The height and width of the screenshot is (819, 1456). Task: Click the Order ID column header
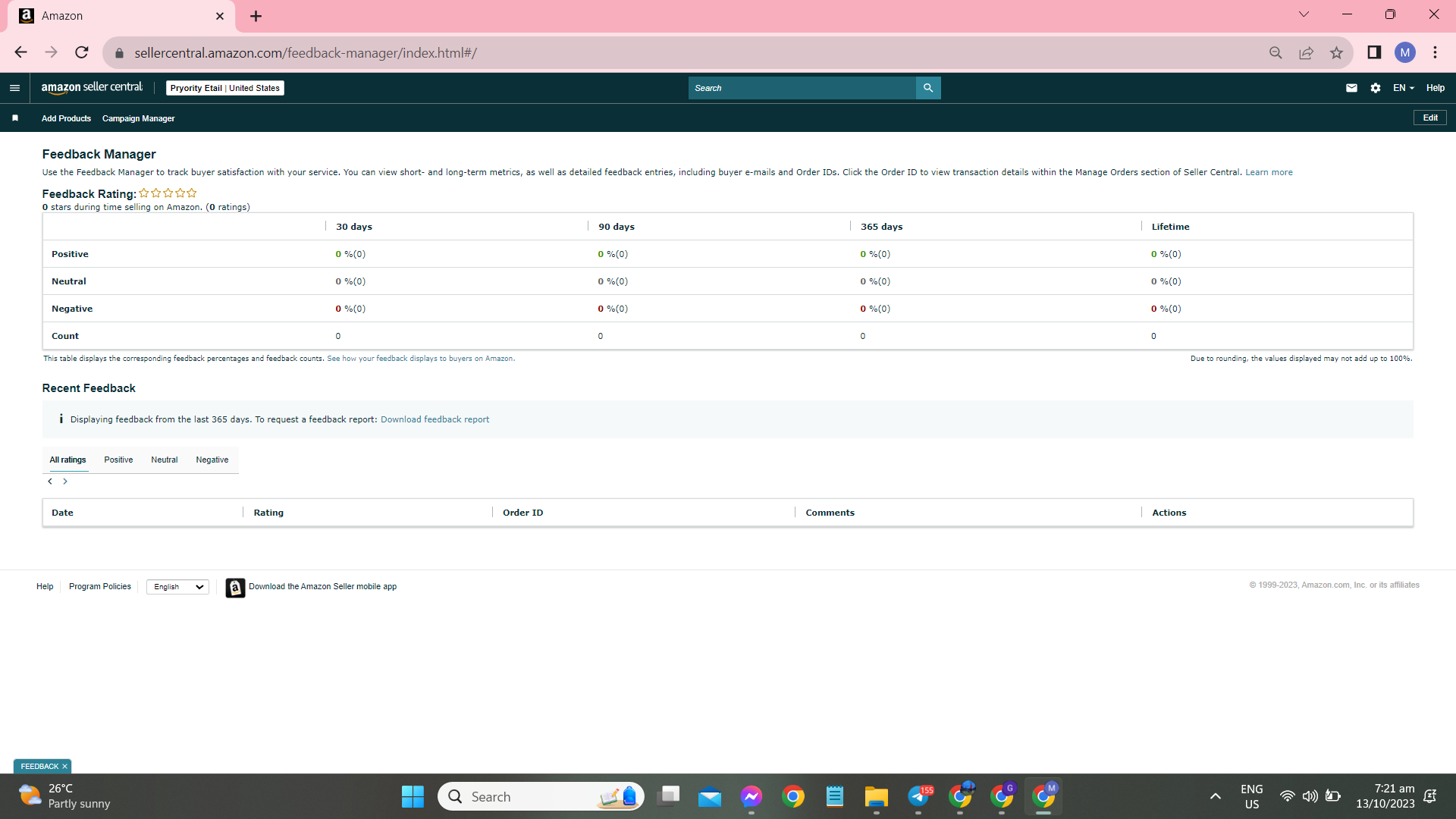(x=522, y=513)
